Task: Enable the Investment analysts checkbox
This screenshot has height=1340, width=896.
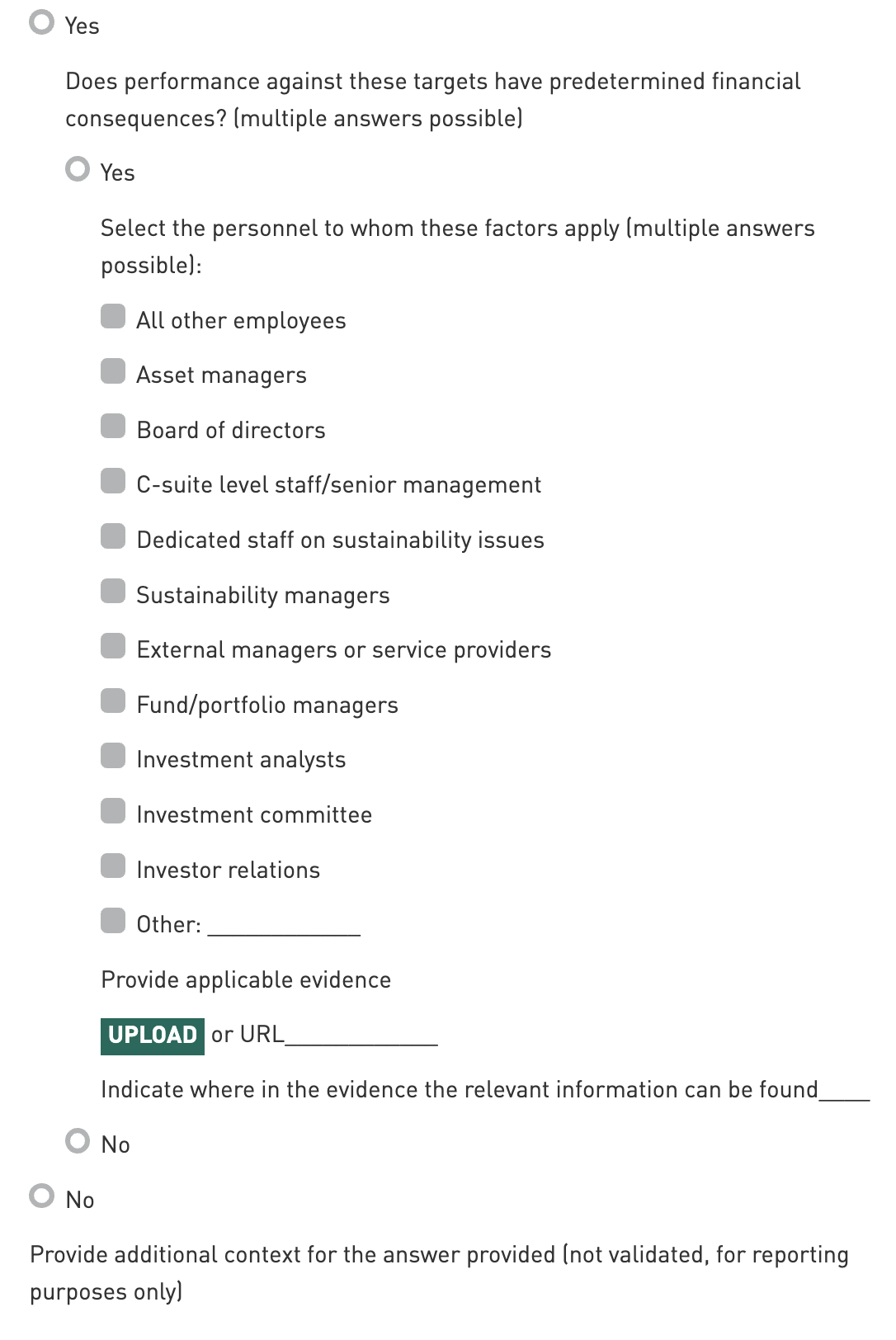Action: (x=113, y=757)
